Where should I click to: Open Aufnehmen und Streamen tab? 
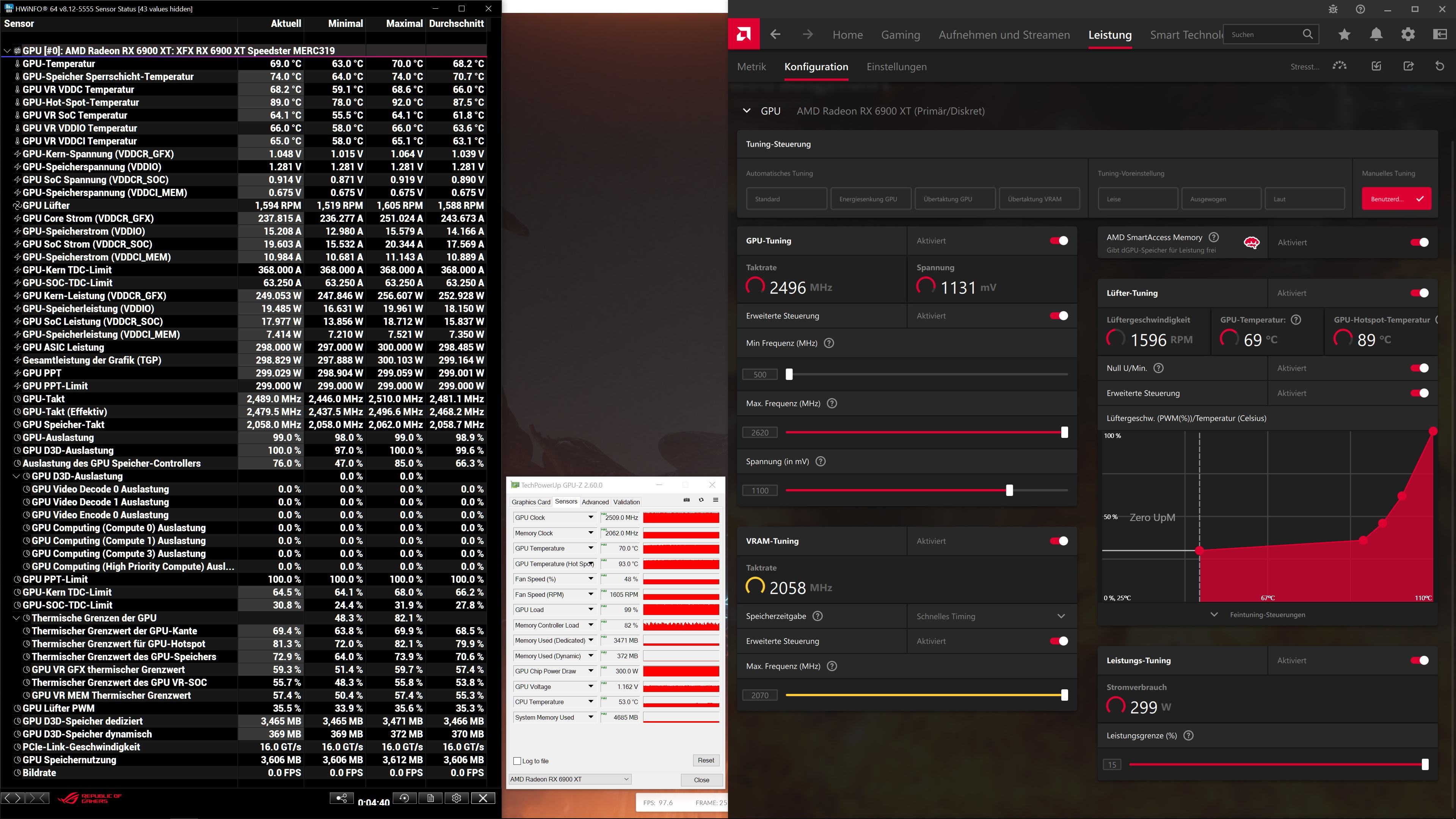point(1004,35)
